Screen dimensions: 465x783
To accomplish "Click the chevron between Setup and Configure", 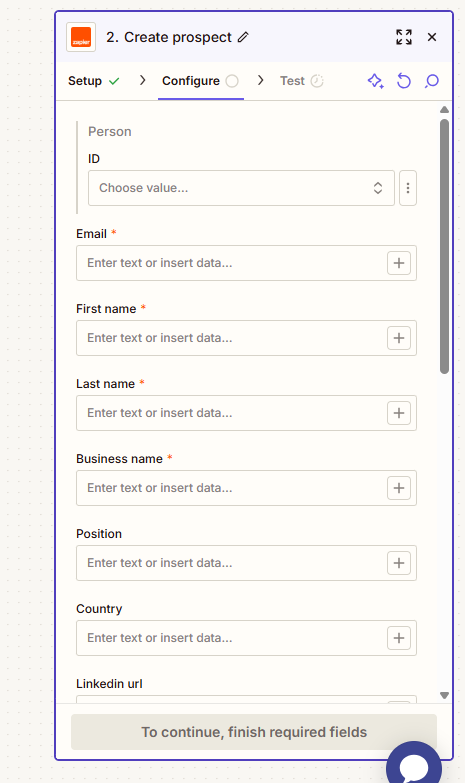I will coord(142,80).
